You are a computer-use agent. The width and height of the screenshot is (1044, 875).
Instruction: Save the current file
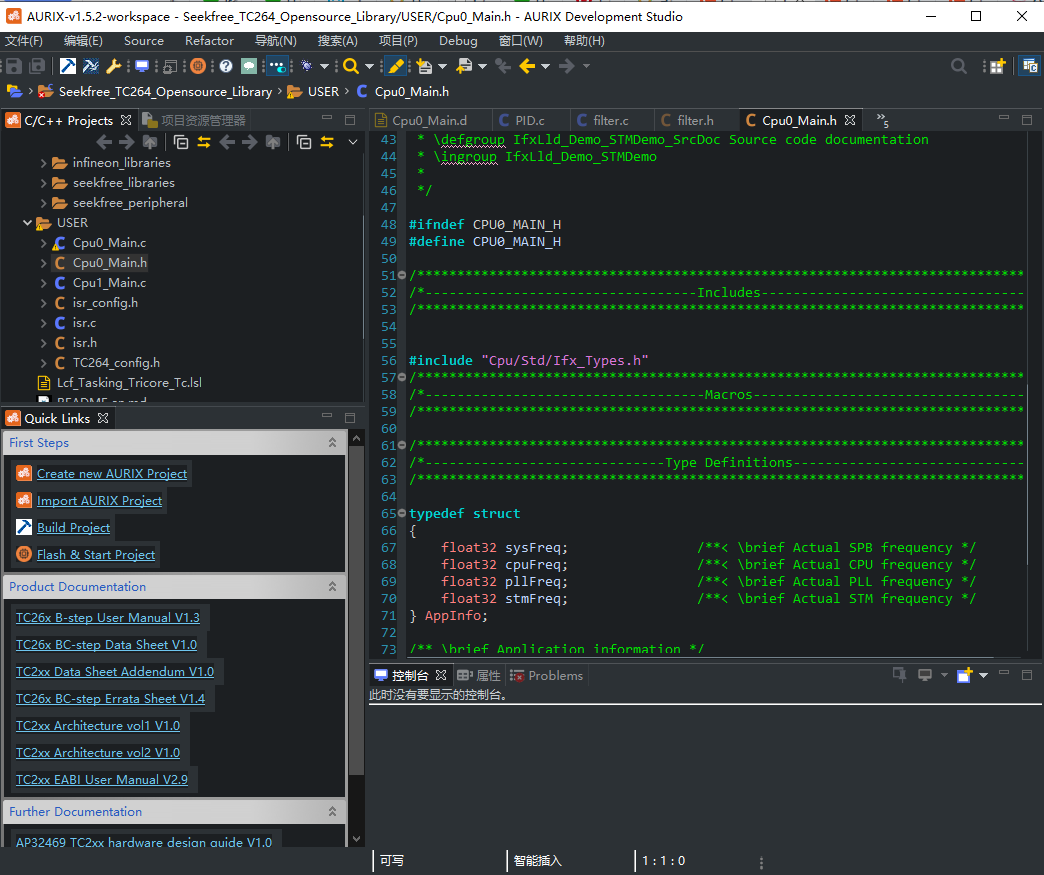tap(14, 66)
